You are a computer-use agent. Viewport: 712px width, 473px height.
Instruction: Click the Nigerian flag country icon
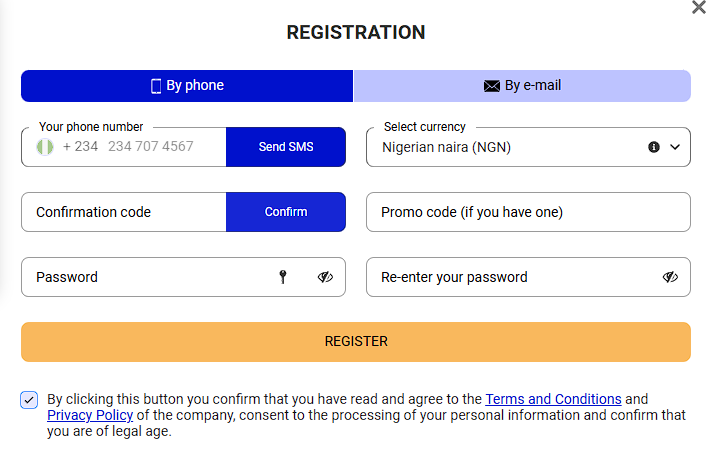[x=44, y=146]
